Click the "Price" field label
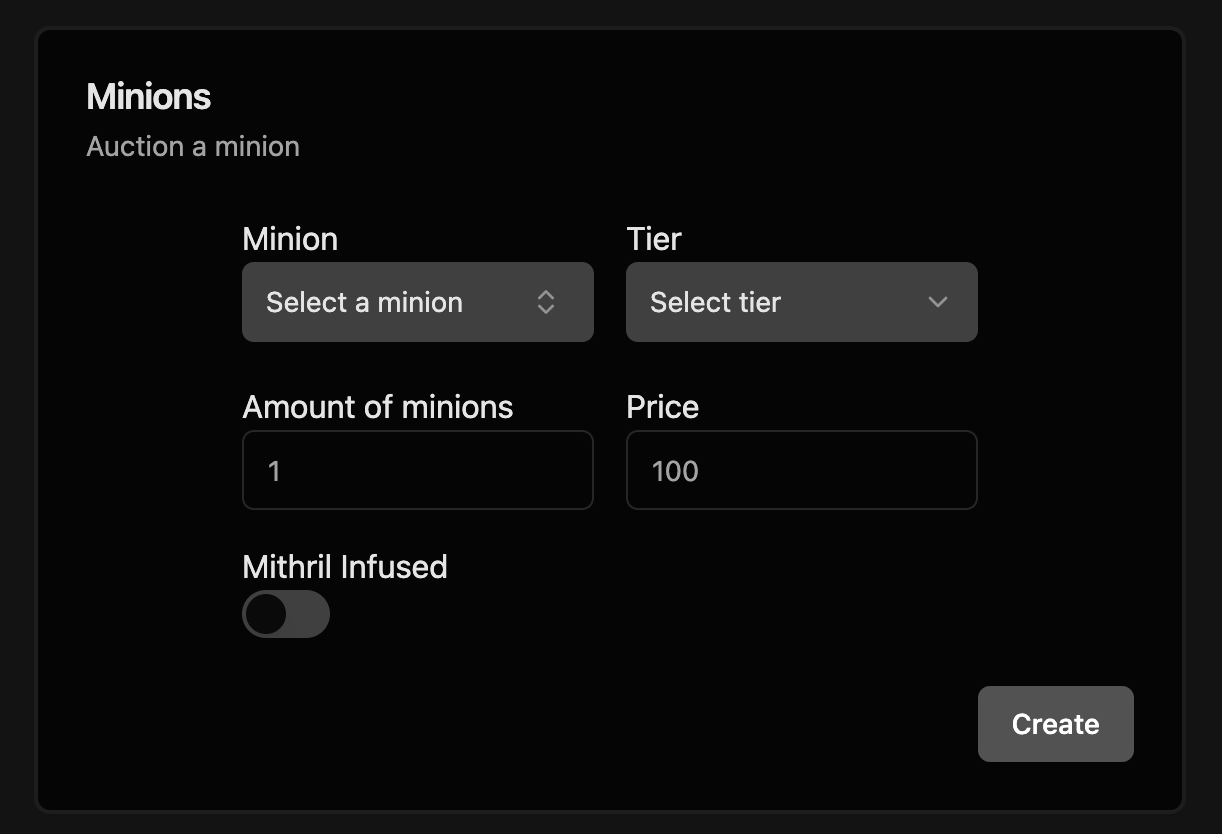The image size is (1222, 834). point(662,407)
